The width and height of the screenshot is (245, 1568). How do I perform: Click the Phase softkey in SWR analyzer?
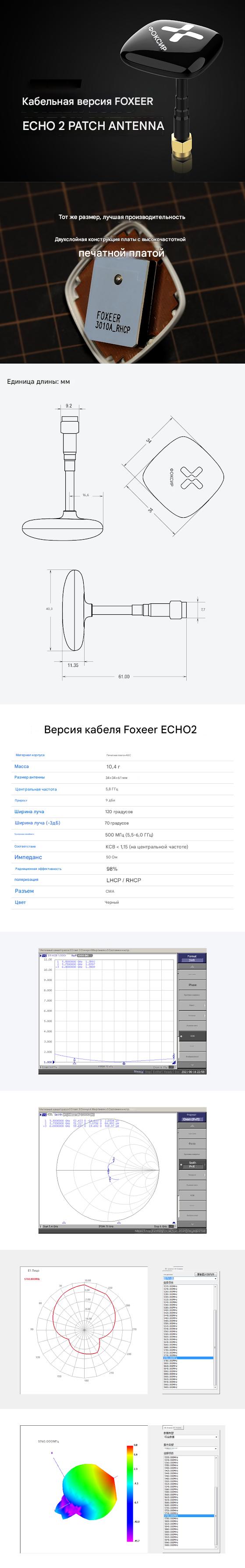[x=192, y=984]
